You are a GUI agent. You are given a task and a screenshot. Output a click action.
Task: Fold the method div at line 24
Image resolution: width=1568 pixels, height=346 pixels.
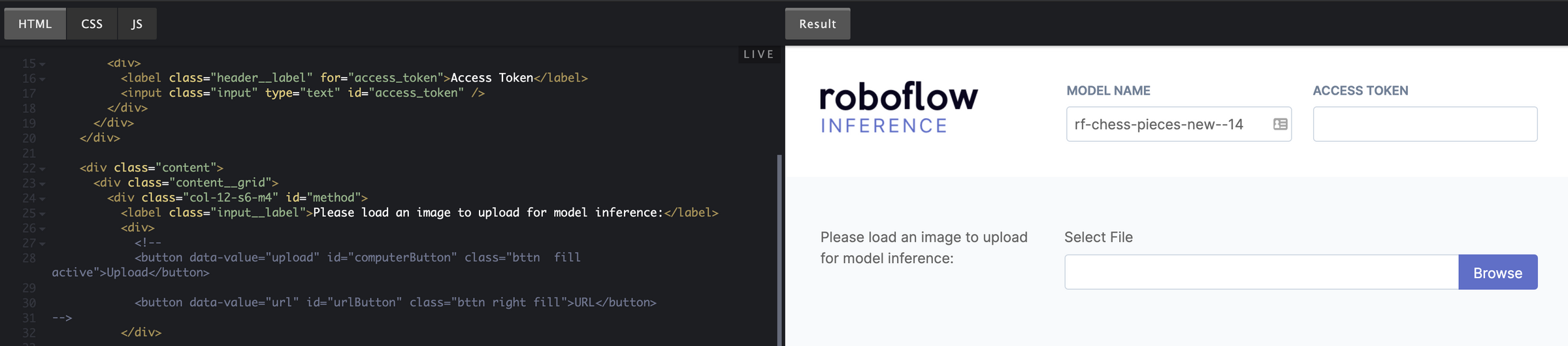tap(42, 199)
